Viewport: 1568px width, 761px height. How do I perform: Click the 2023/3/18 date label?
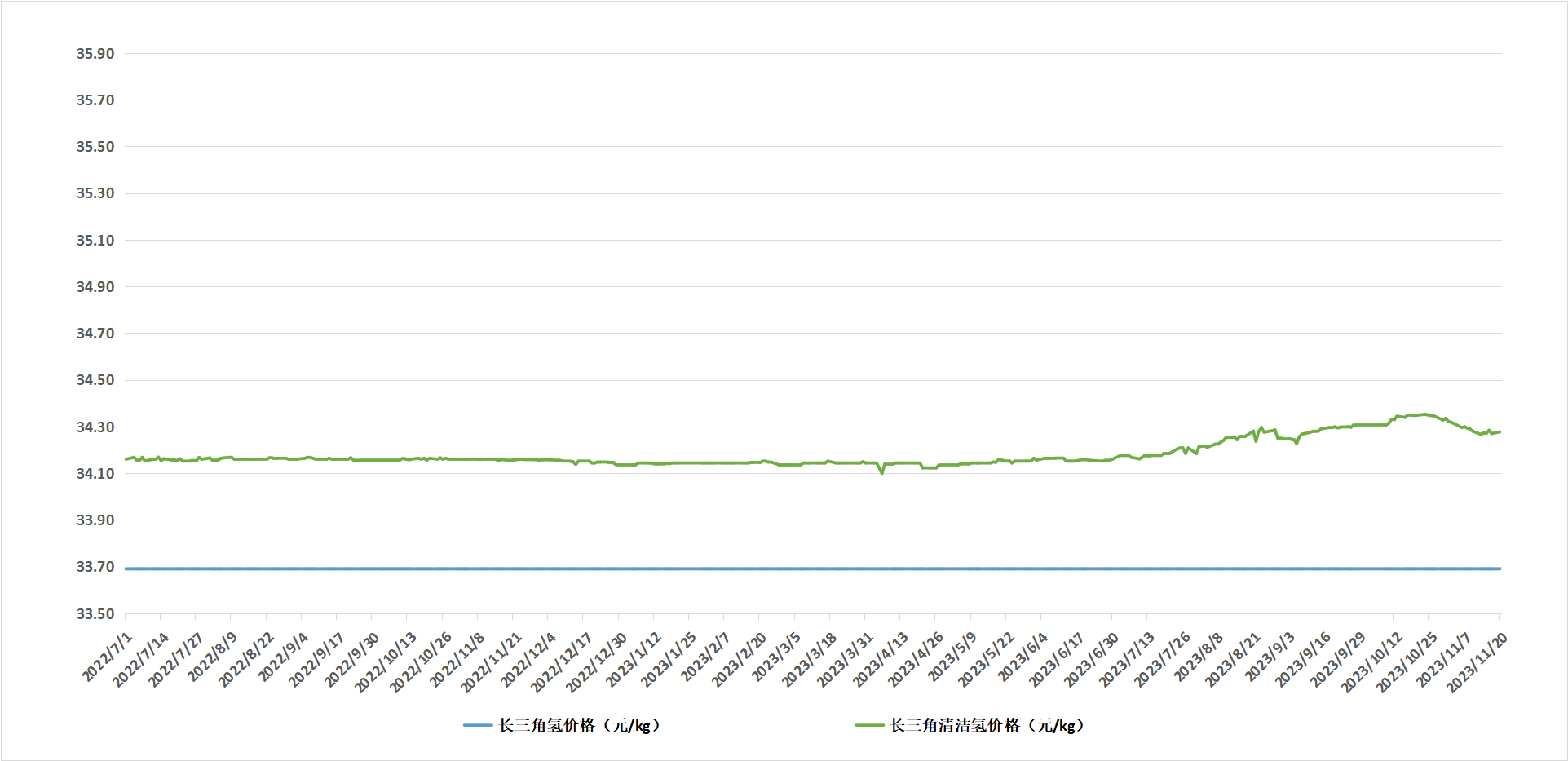coord(809,660)
